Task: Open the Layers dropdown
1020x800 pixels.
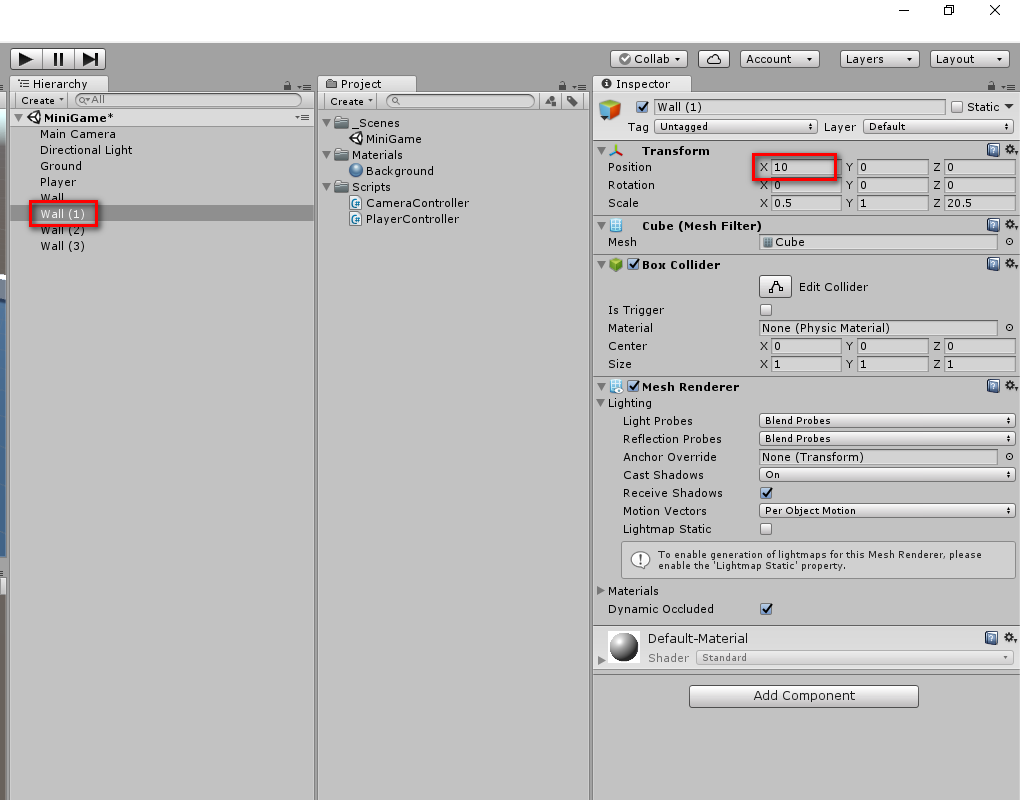Action: click(x=879, y=59)
